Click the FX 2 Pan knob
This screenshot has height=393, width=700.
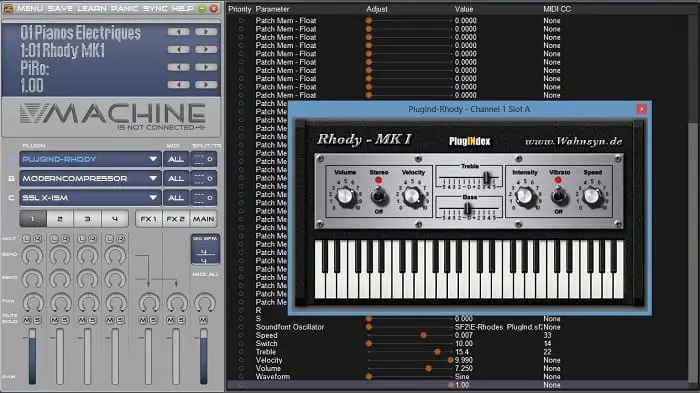176,303
